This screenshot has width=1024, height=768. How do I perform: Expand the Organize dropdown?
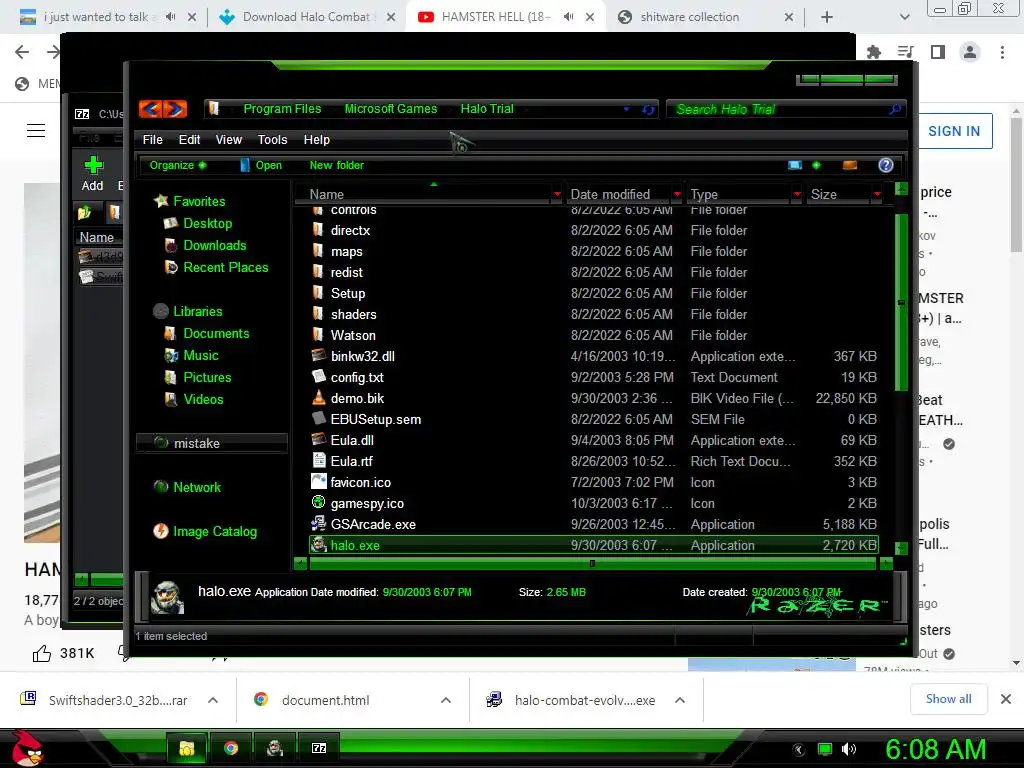[178, 165]
